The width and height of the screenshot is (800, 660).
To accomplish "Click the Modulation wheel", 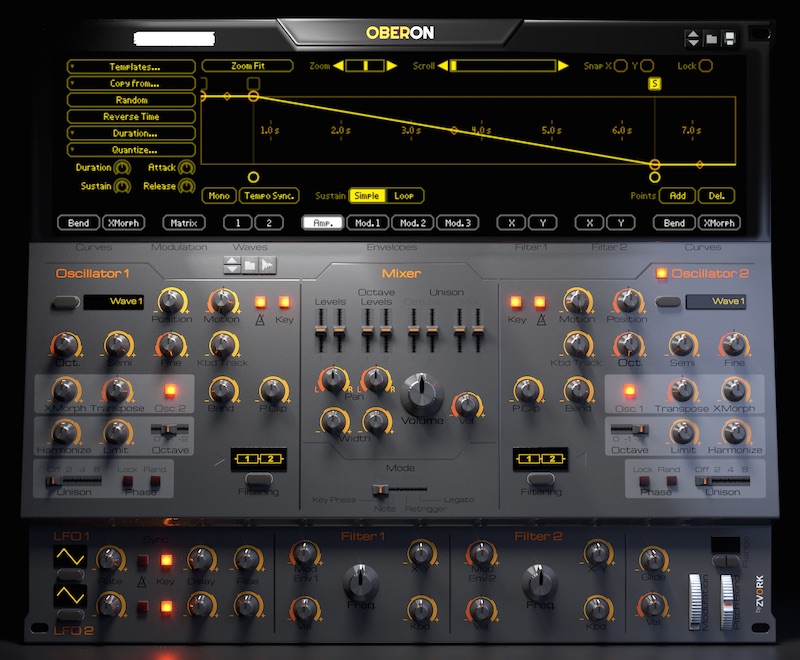I will 696,601.
